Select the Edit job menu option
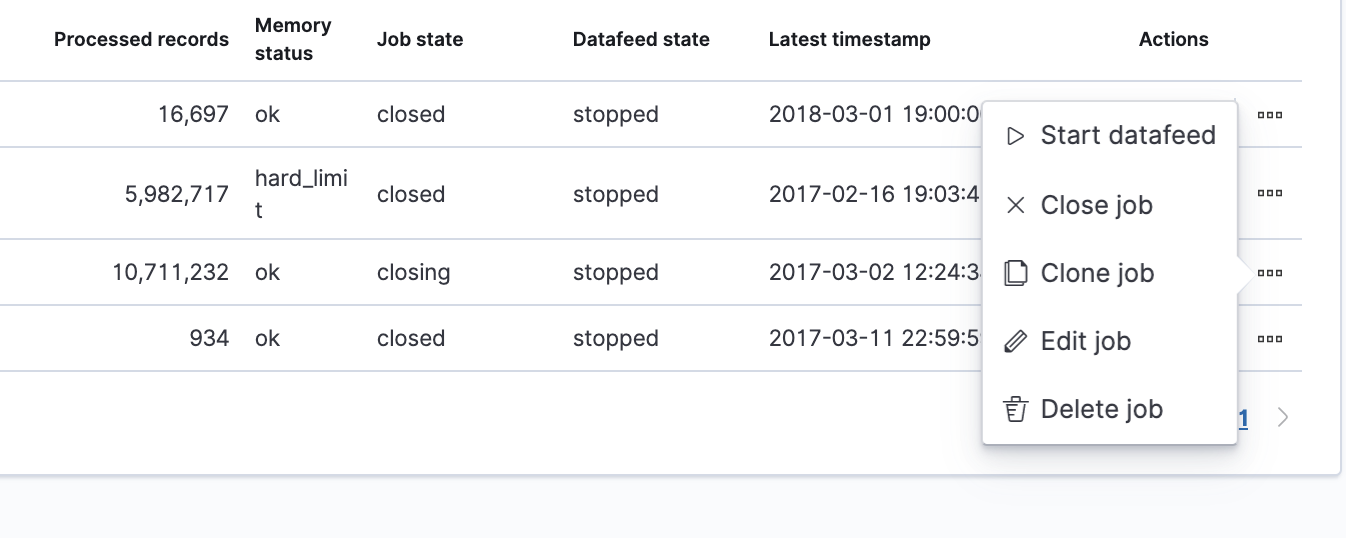1346x538 pixels. tap(1085, 341)
